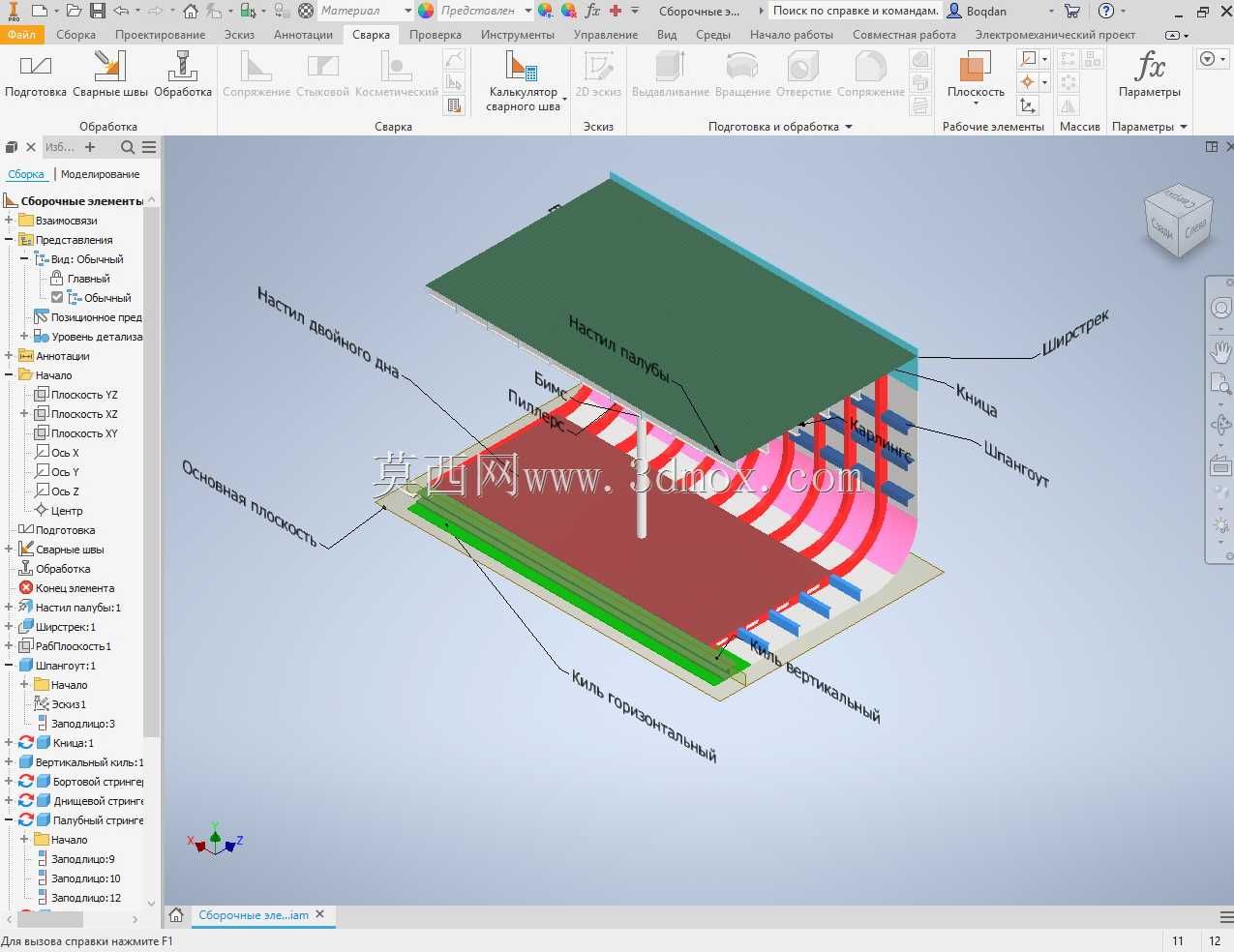
Task: Collapse the Представления node
Action: [9, 239]
